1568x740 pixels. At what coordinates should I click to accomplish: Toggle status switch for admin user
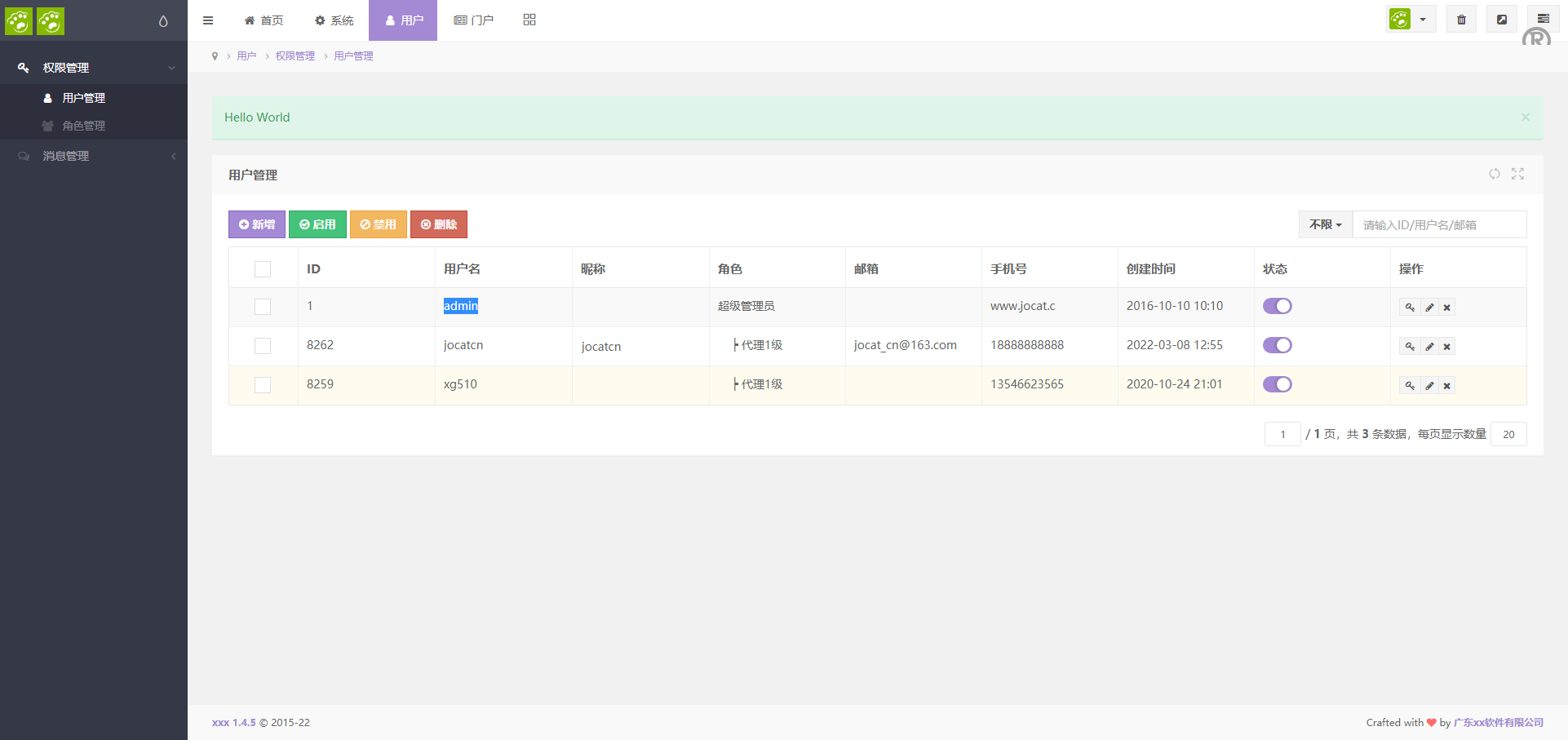tap(1277, 306)
